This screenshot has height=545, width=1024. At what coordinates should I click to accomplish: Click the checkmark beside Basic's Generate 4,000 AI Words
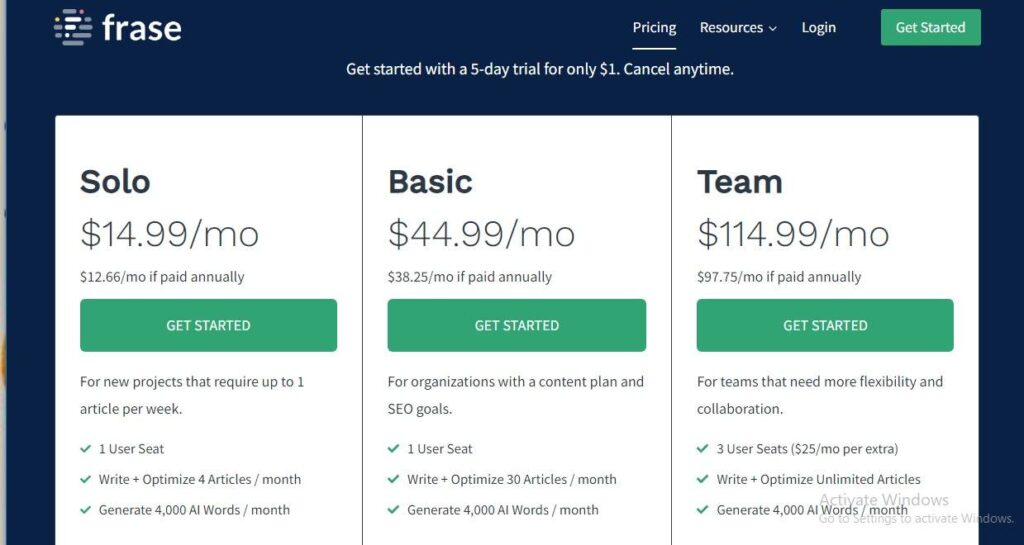click(x=394, y=510)
